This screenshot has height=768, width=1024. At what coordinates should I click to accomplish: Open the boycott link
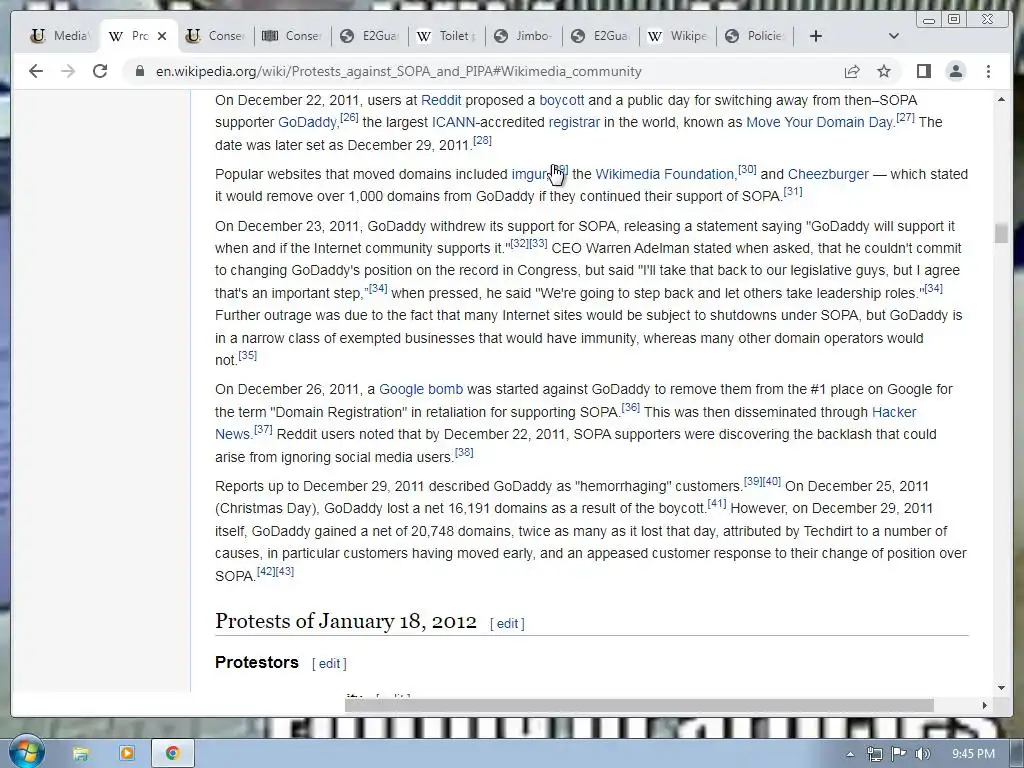[x=562, y=100]
